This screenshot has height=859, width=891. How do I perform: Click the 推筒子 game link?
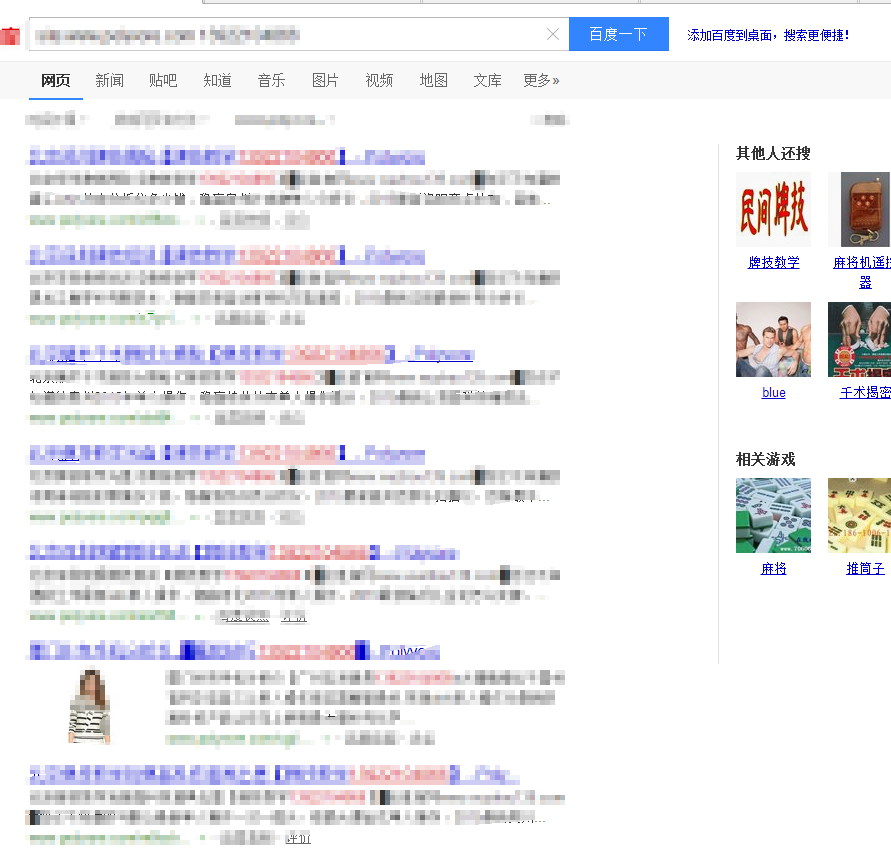[x=865, y=569]
